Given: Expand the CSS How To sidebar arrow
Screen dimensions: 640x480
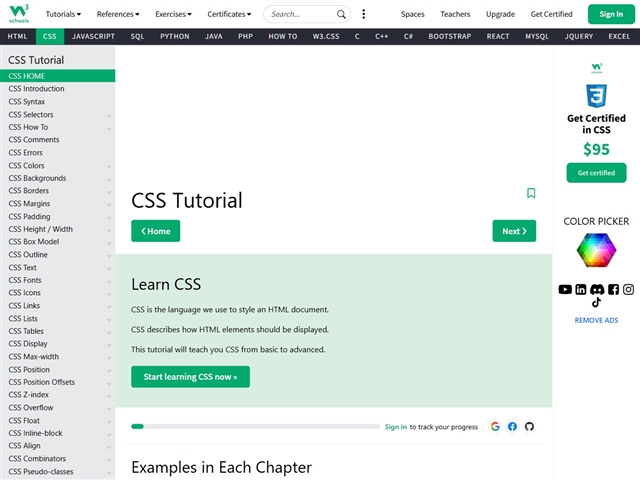Looking at the screenshot, I should pos(109,129).
